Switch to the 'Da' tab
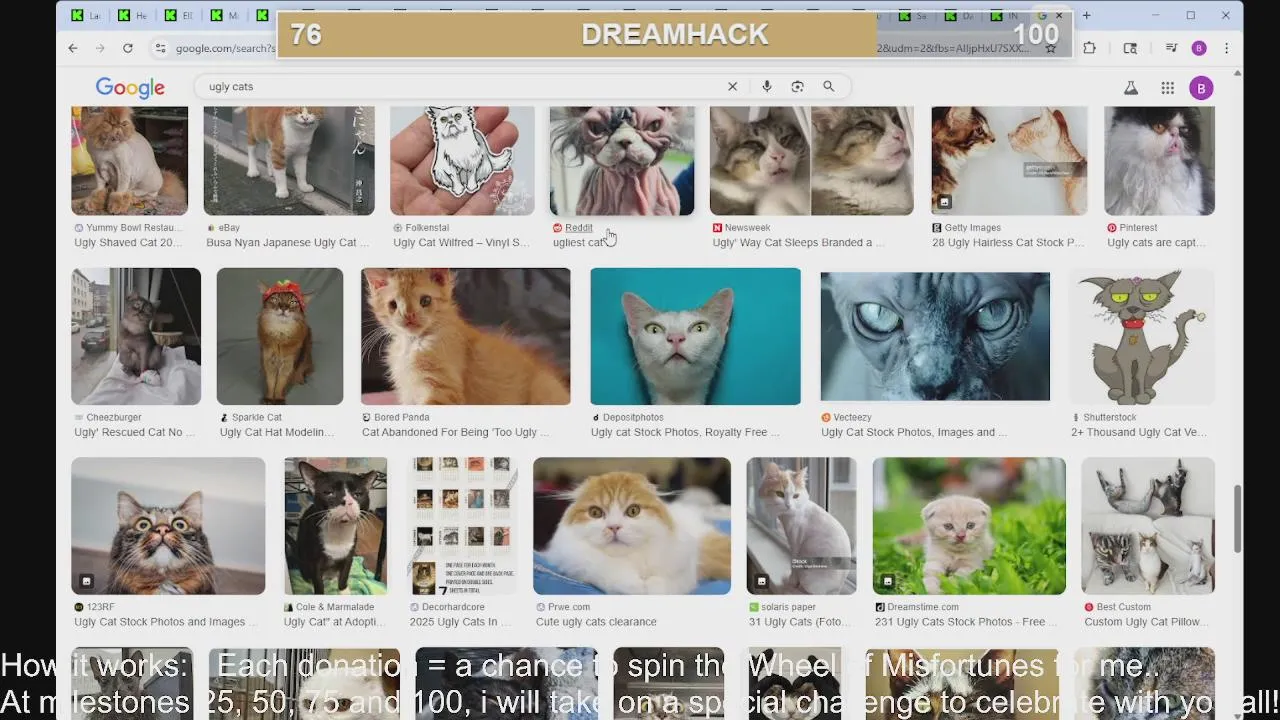 (x=960, y=16)
